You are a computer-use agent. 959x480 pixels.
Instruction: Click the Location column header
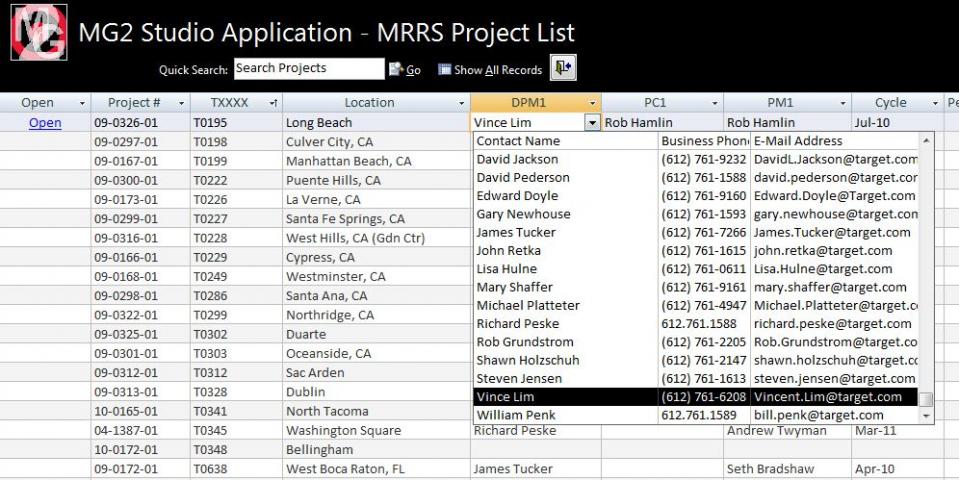377,103
